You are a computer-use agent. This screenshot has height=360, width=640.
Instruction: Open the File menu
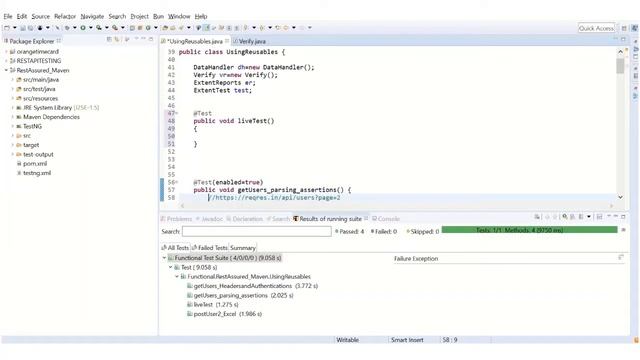(x=8, y=16)
